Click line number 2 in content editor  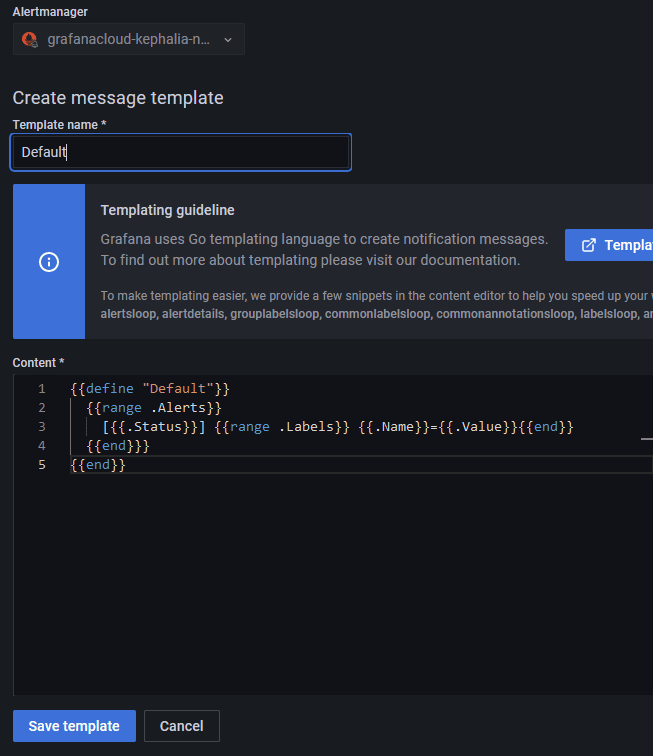coord(41,408)
